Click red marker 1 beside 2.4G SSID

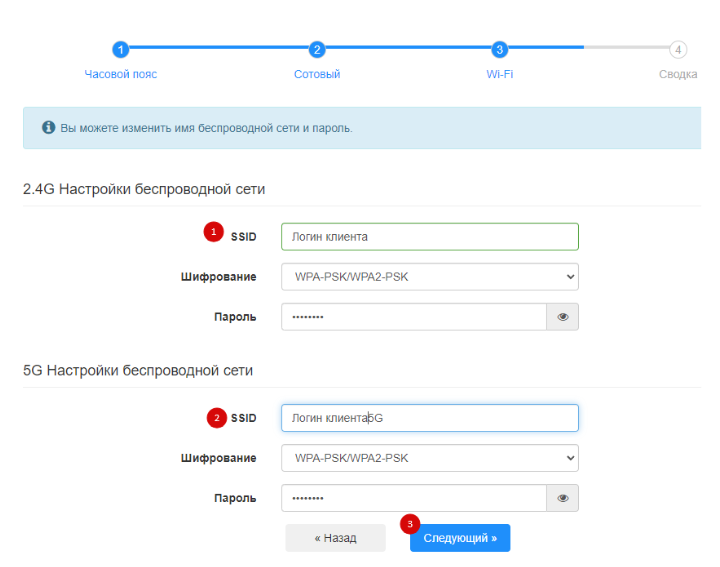pos(212,232)
